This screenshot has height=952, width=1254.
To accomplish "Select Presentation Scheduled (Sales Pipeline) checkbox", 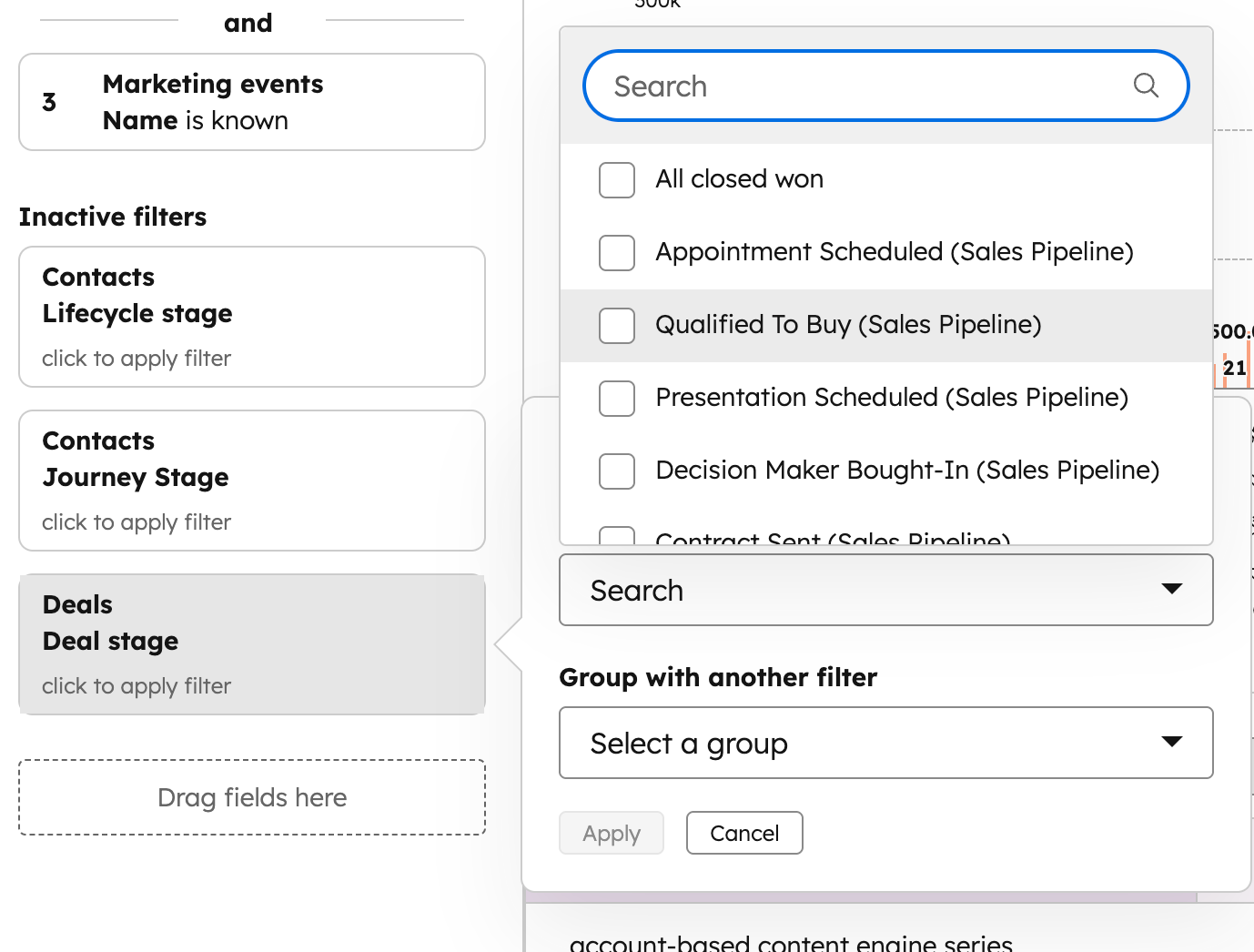I will pos(617,399).
